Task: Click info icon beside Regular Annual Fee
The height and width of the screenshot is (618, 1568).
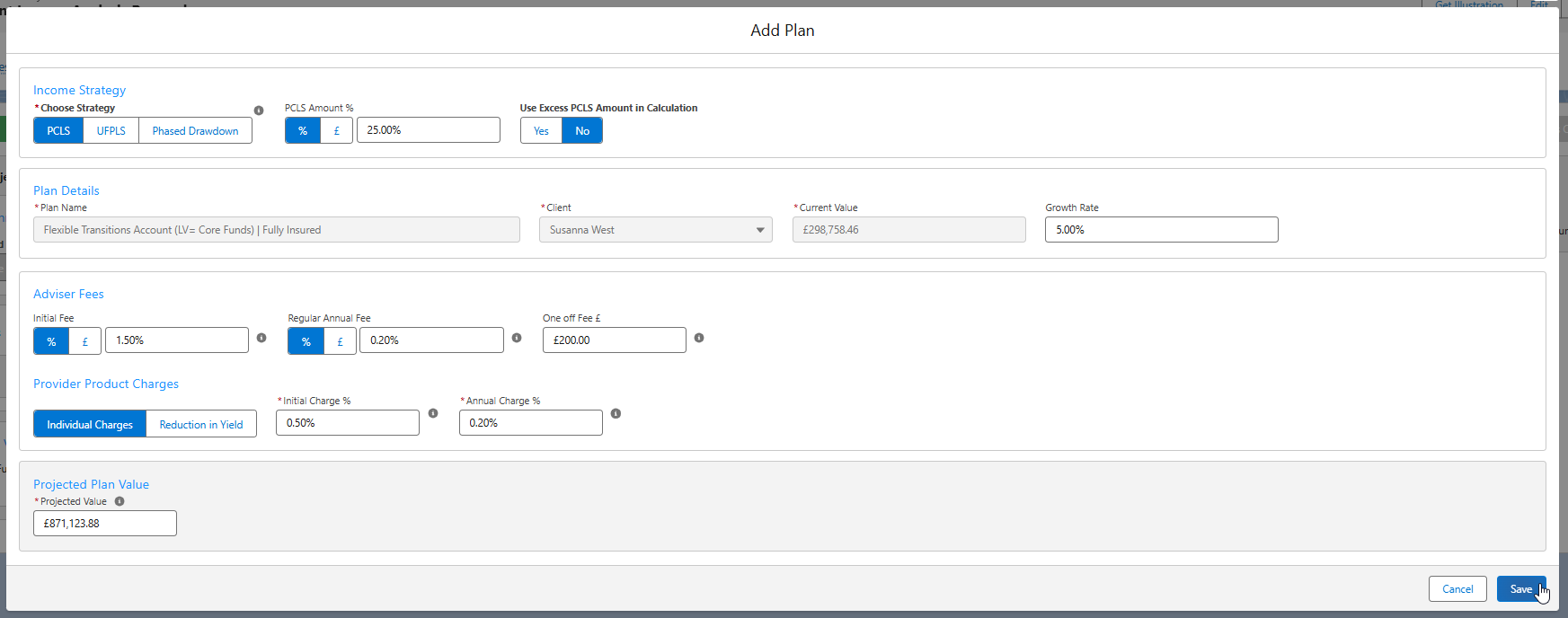Action: (x=517, y=338)
